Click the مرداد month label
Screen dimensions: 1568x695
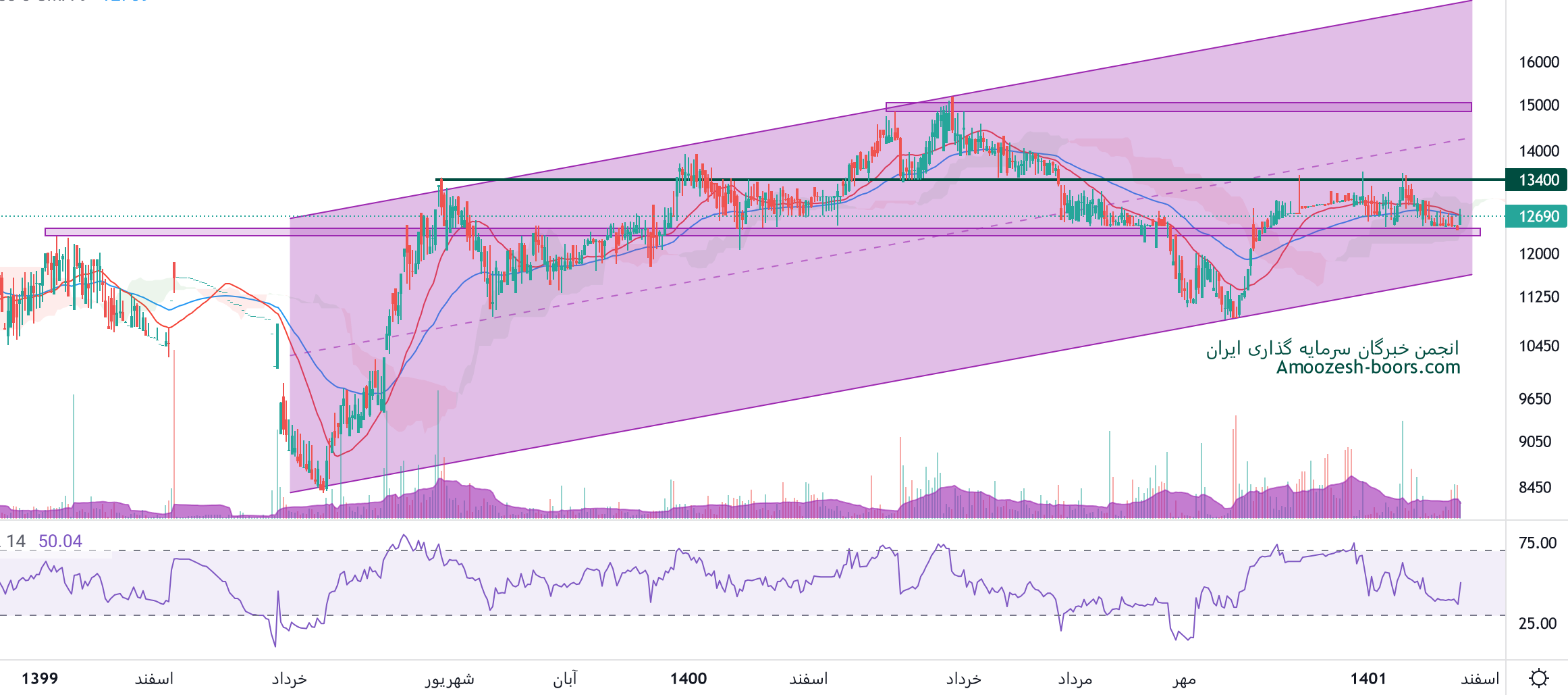pos(1075,678)
